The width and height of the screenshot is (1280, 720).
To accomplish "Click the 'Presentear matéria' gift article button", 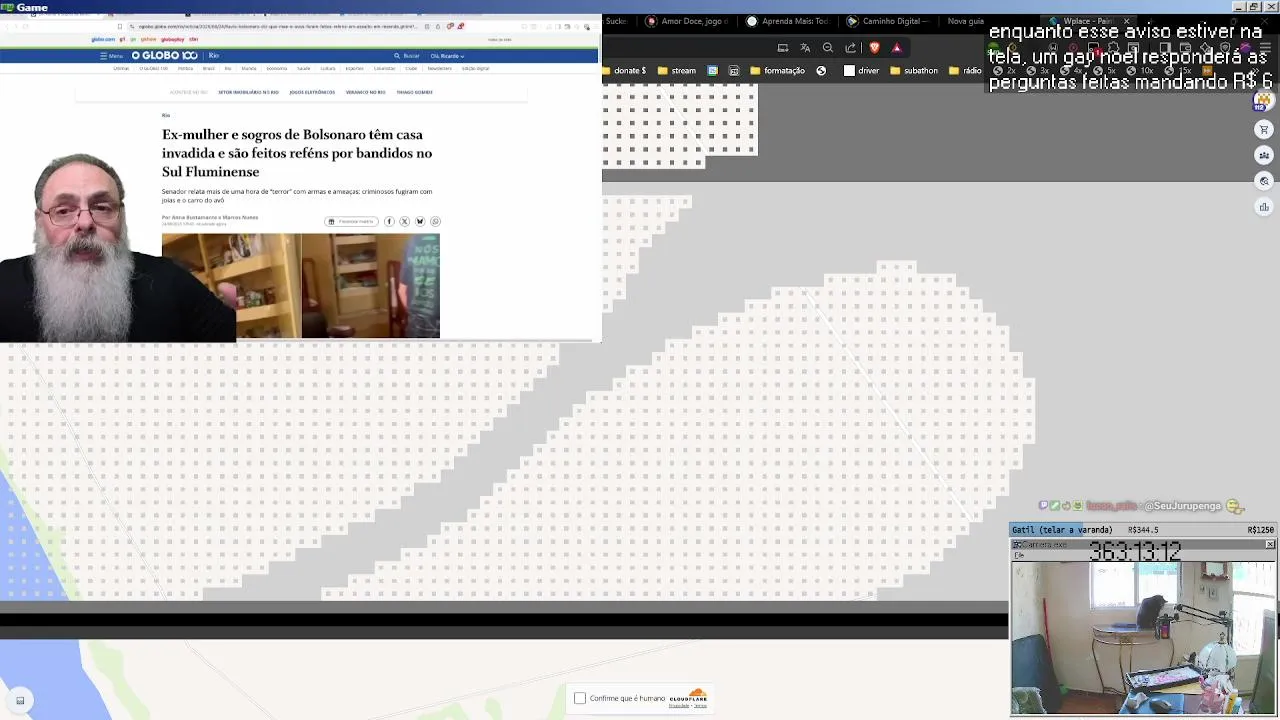I will 351,221.
